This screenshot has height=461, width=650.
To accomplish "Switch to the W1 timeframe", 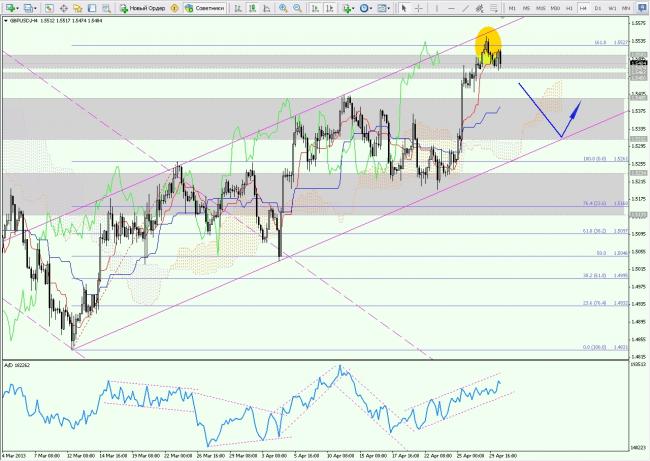I will tap(612, 8).
